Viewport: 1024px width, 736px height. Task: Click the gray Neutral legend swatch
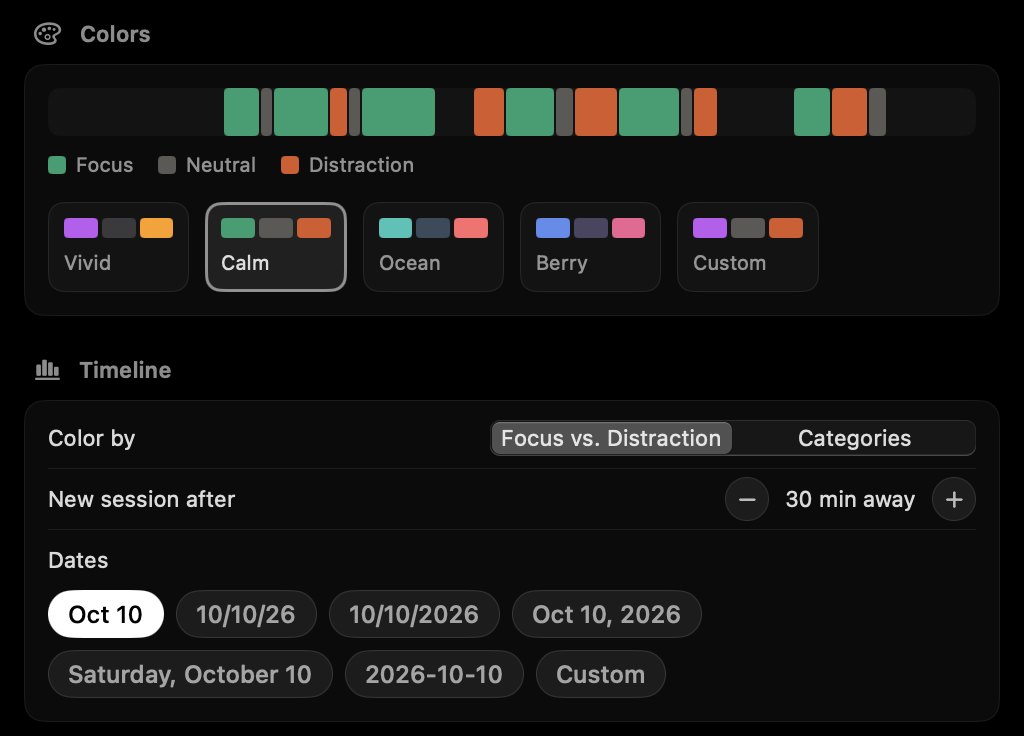[167, 165]
